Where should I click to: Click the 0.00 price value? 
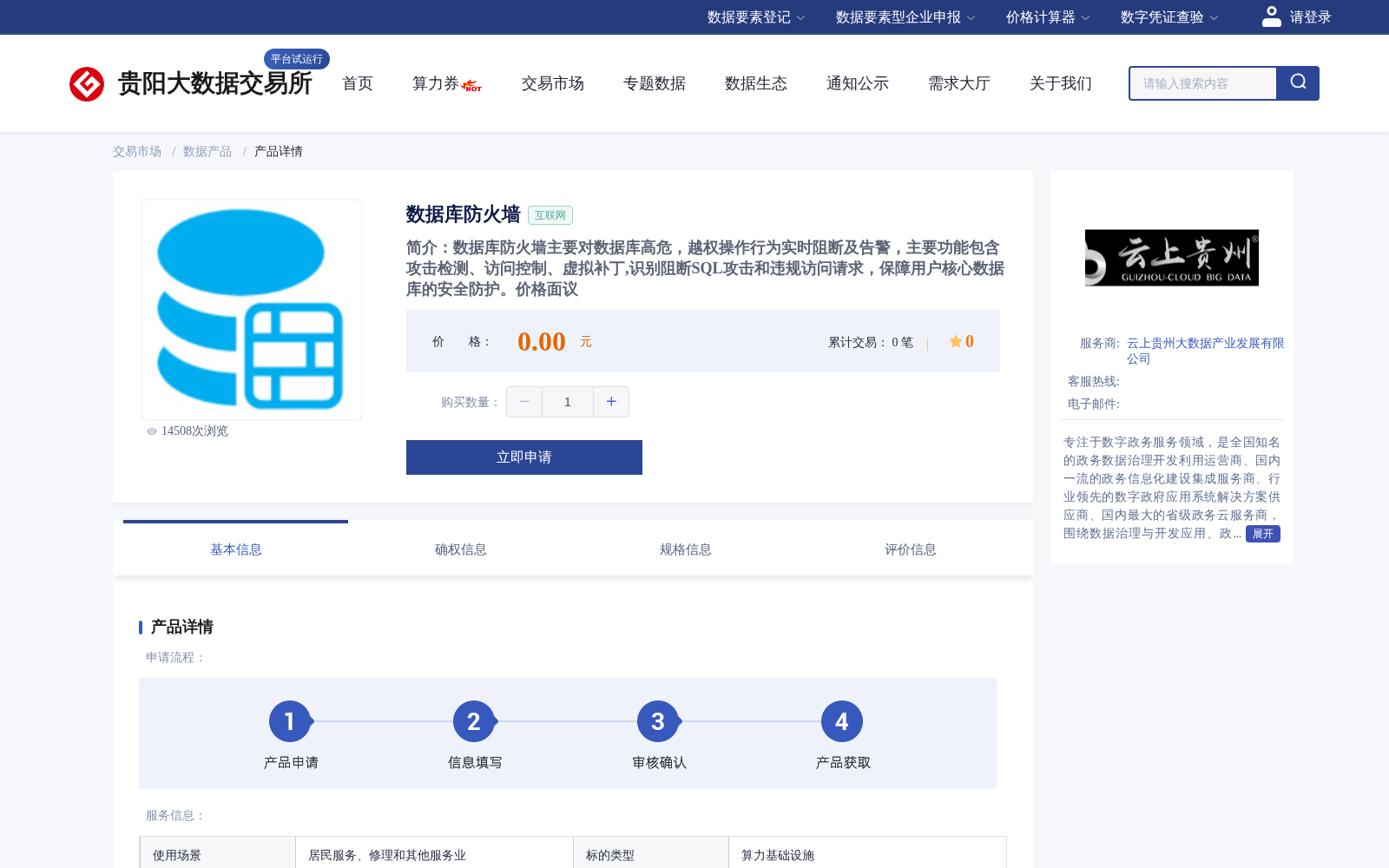click(542, 342)
